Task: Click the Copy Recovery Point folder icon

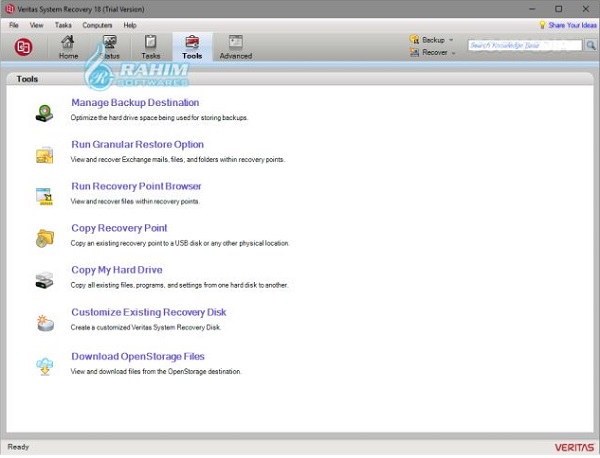Action: point(45,238)
